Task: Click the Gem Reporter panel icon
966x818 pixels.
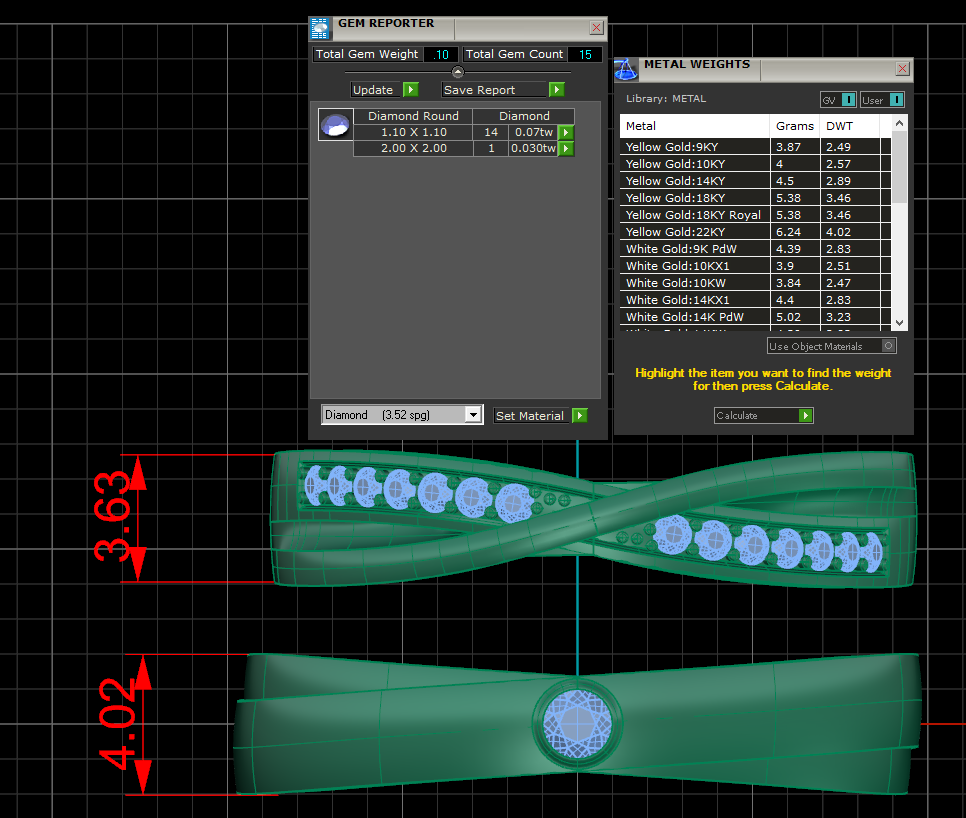Action: coord(320,27)
